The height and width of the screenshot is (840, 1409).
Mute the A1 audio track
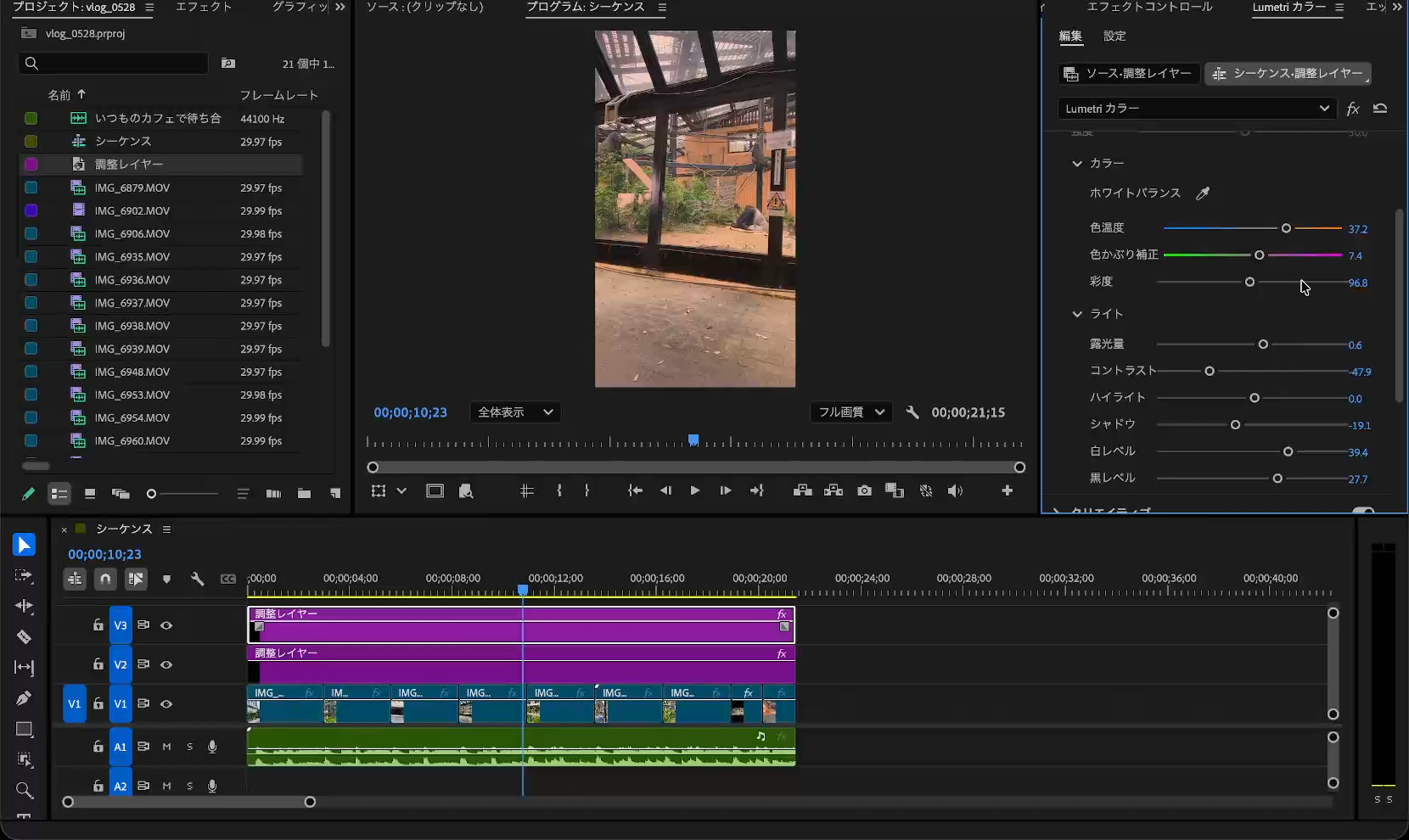166,747
